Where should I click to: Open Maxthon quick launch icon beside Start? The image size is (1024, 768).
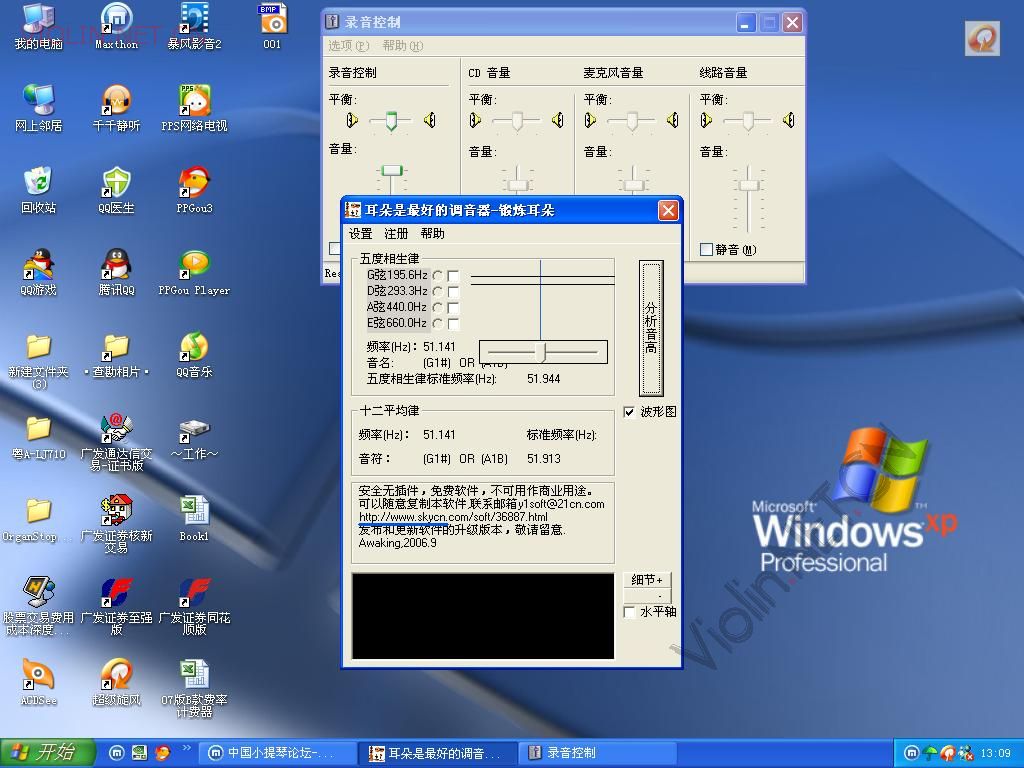116,752
